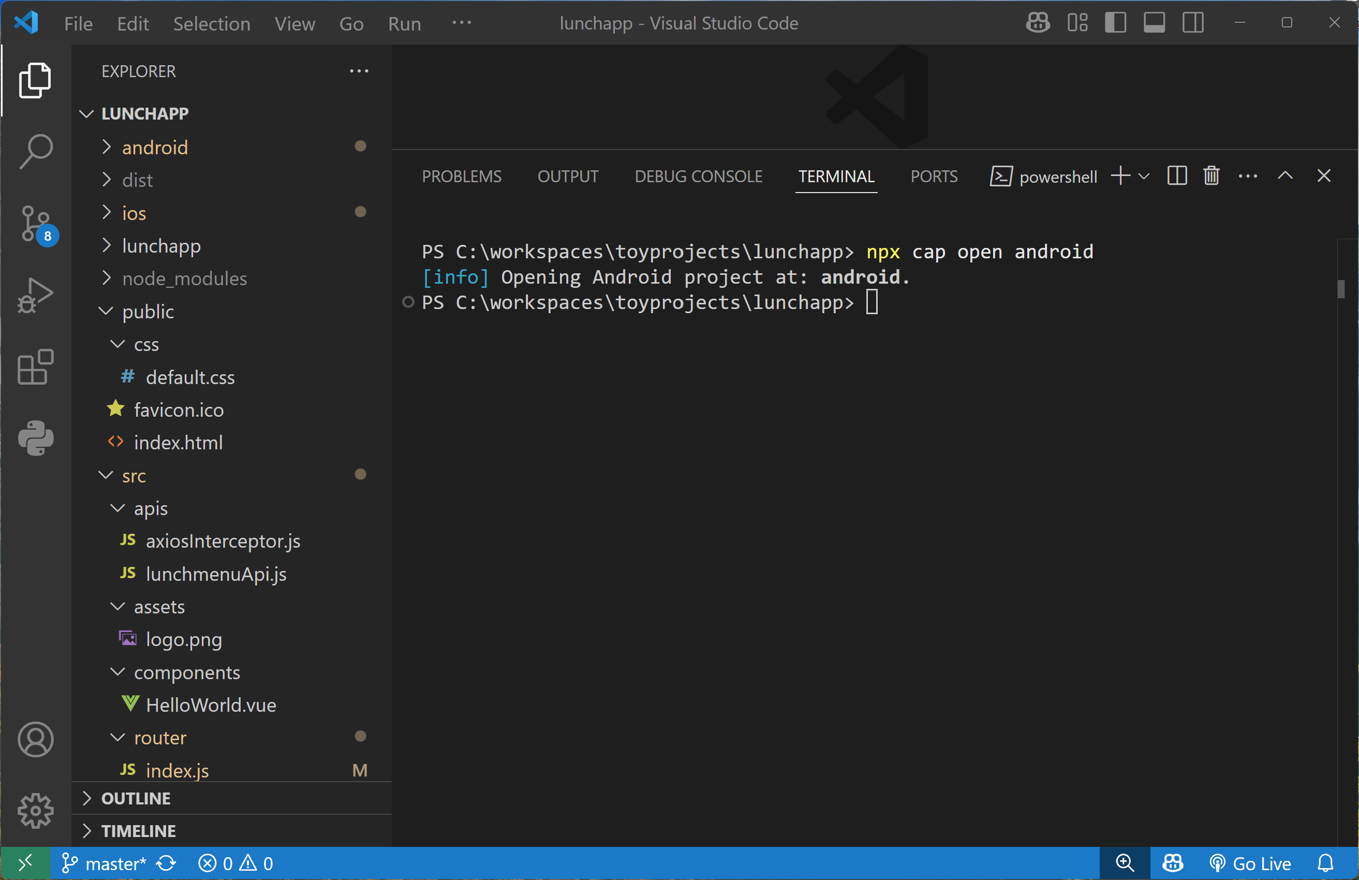The height and width of the screenshot is (880, 1359).
Task: Switch to the OUTPUT tab
Action: click(568, 176)
